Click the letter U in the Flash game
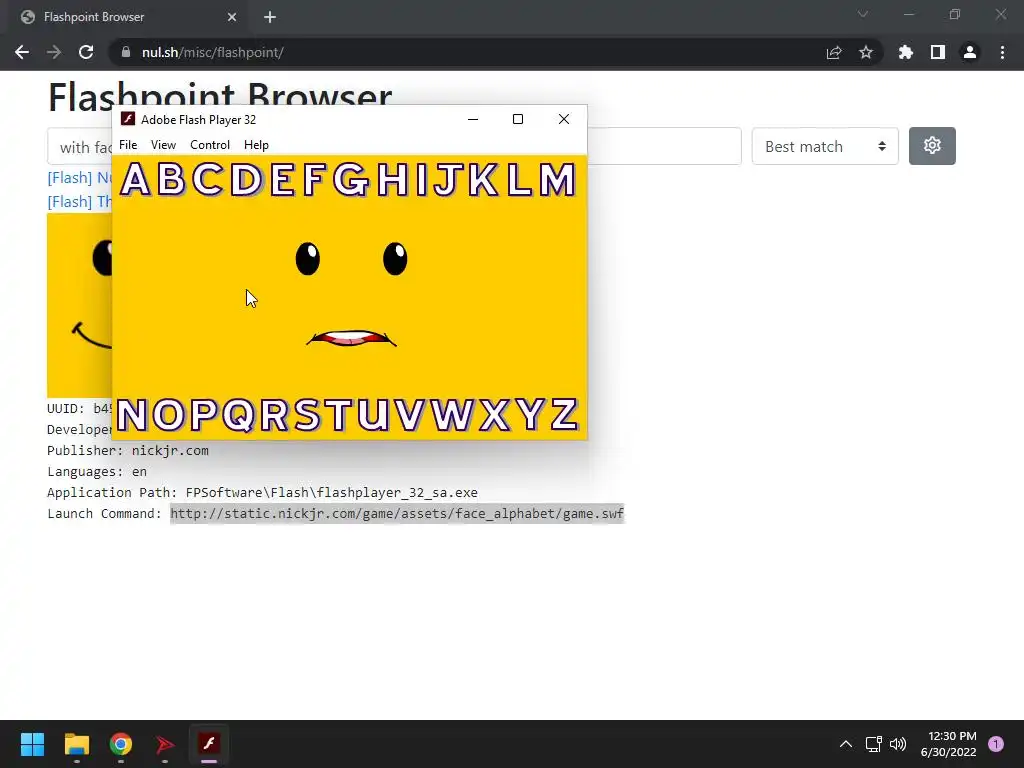 (373, 415)
